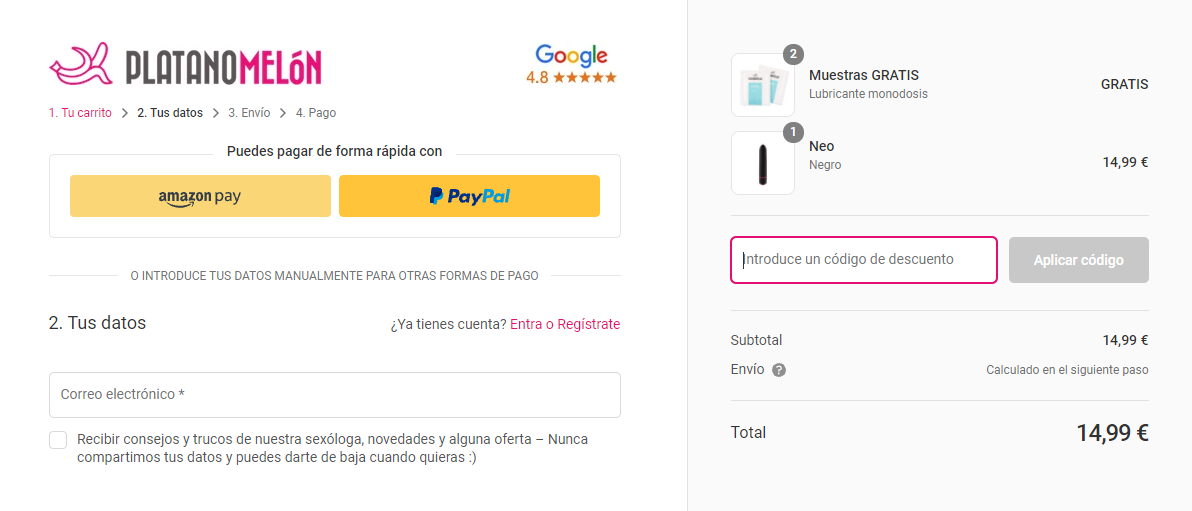Select the 2. Tus datos step
Image resolution: width=1192 pixels, height=511 pixels.
click(x=170, y=113)
